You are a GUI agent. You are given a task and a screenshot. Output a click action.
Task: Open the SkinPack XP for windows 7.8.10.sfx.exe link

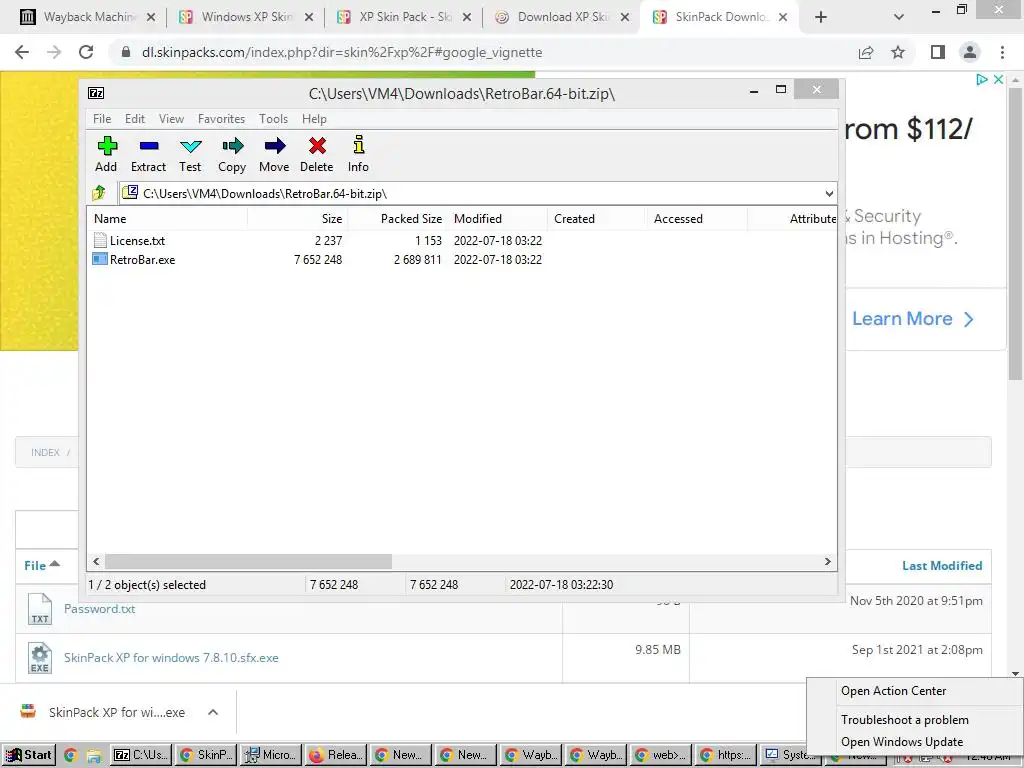[x=171, y=658]
